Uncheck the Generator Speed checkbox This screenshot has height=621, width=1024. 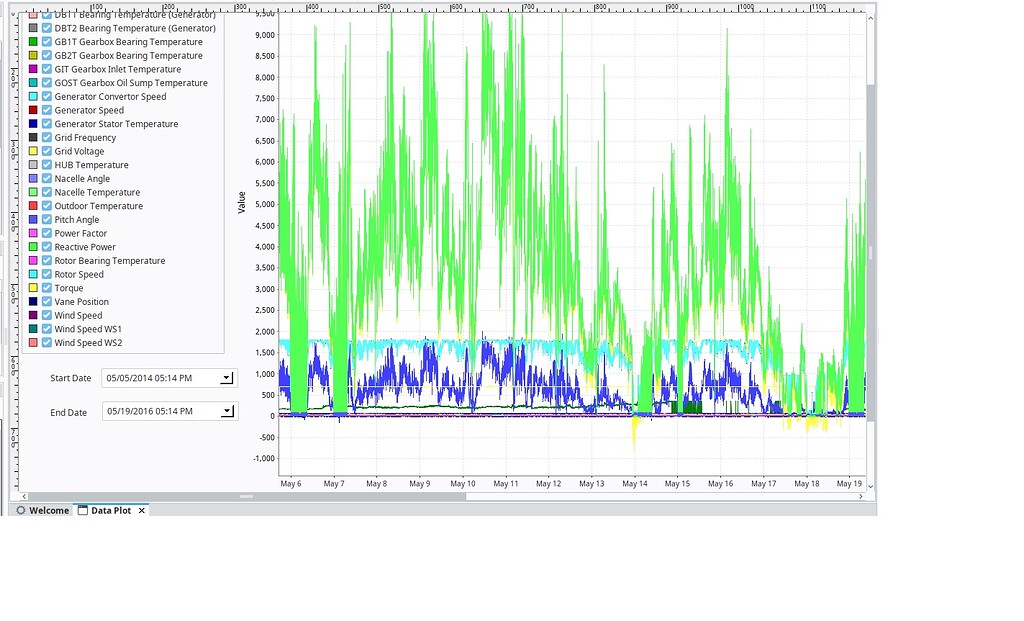pyautogui.click(x=46, y=109)
